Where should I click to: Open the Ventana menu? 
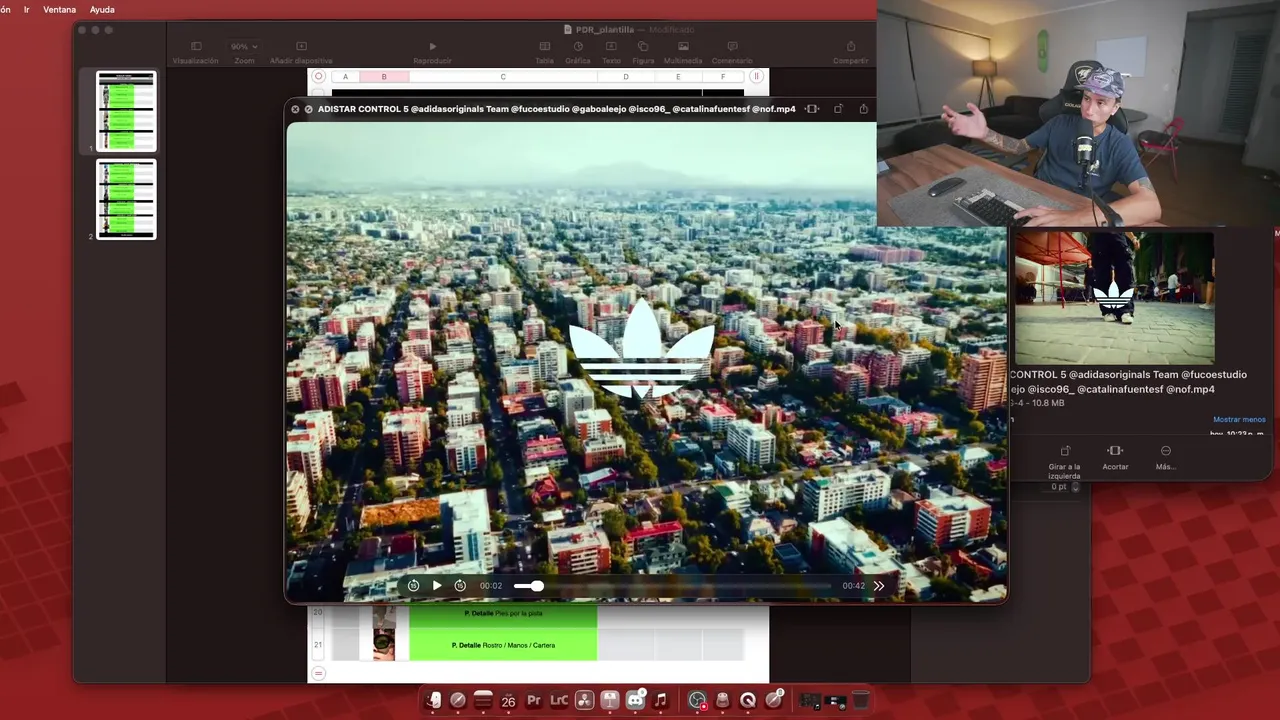click(x=59, y=9)
